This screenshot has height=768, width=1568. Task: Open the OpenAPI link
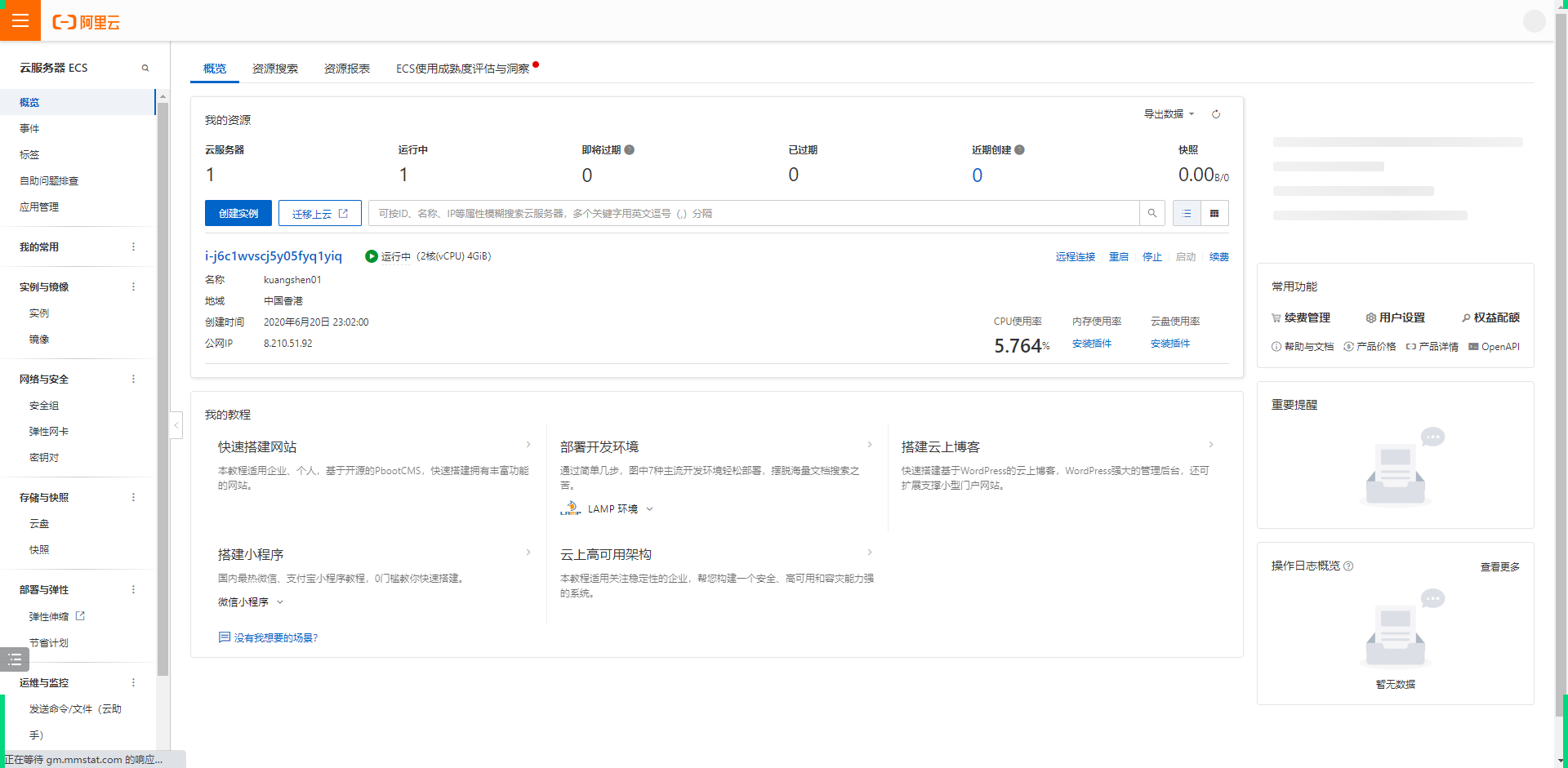[x=1494, y=347]
